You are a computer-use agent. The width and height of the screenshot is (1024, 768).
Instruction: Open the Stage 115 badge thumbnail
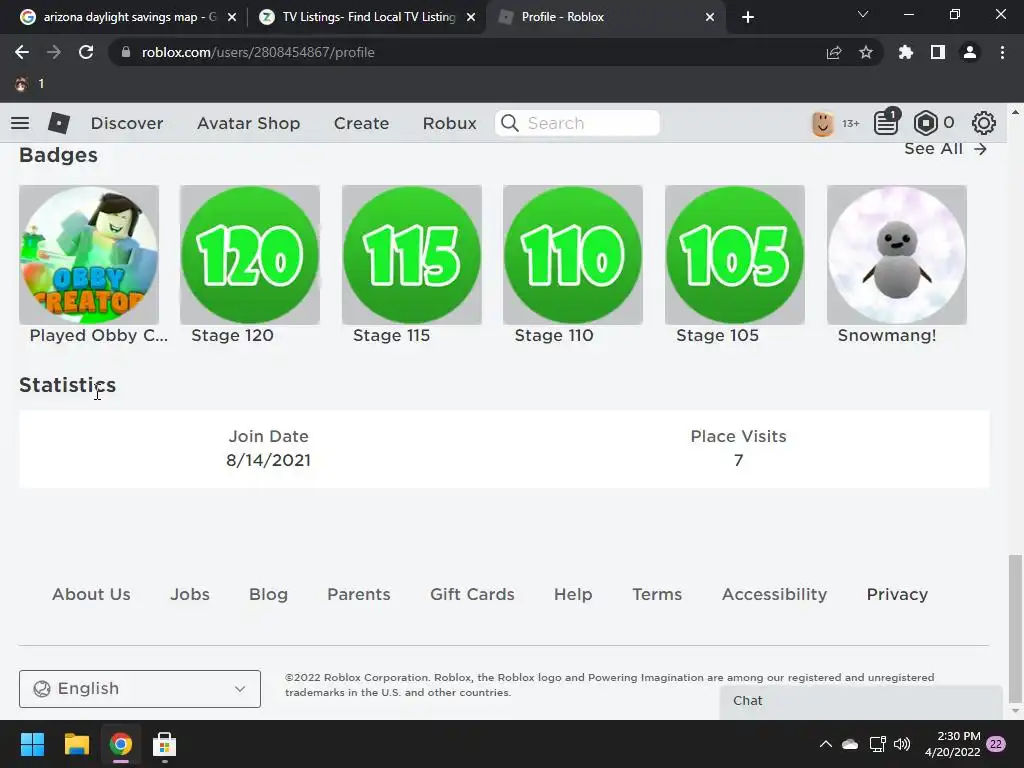click(411, 255)
